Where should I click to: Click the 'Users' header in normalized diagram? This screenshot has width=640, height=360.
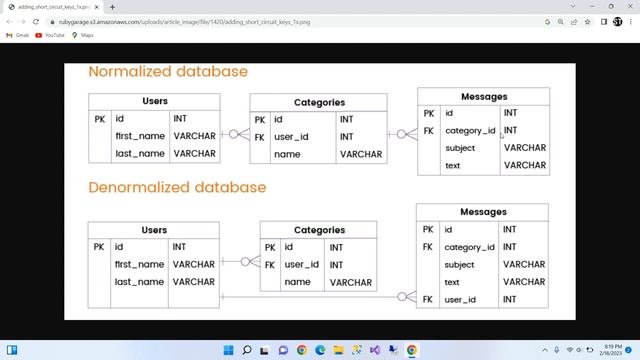tap(155, 101)
